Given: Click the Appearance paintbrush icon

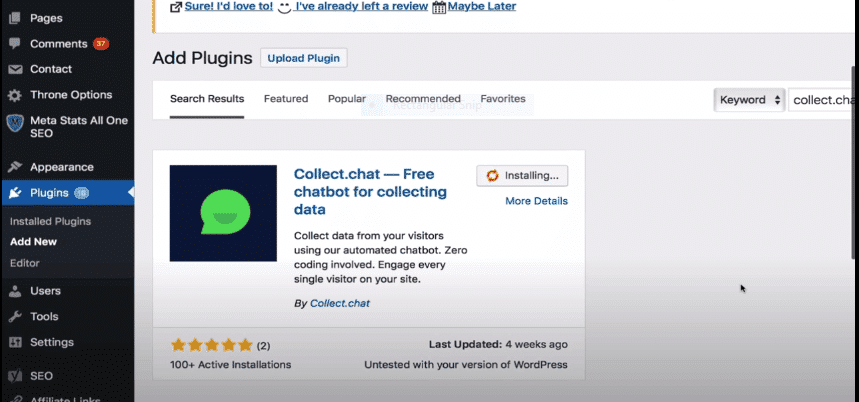Looking at the screenshot, I should tap(15, 167).
